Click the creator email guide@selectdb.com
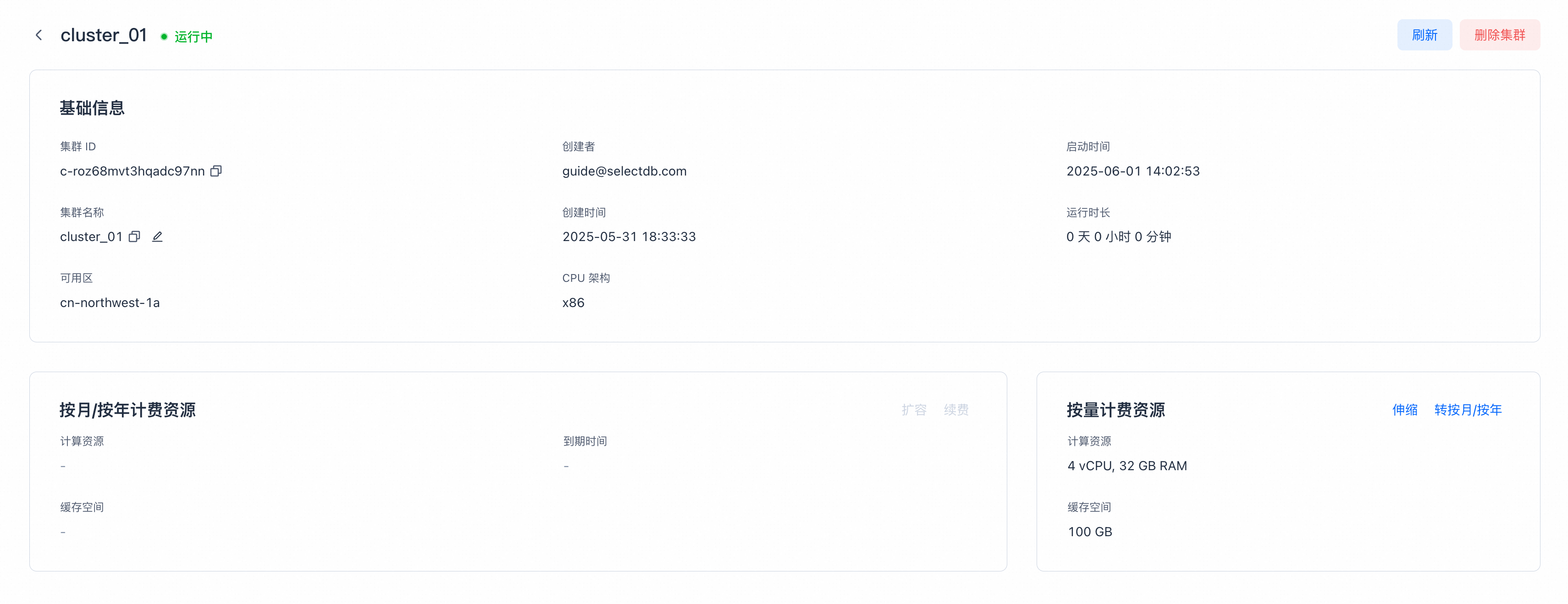 coord(624,171)
